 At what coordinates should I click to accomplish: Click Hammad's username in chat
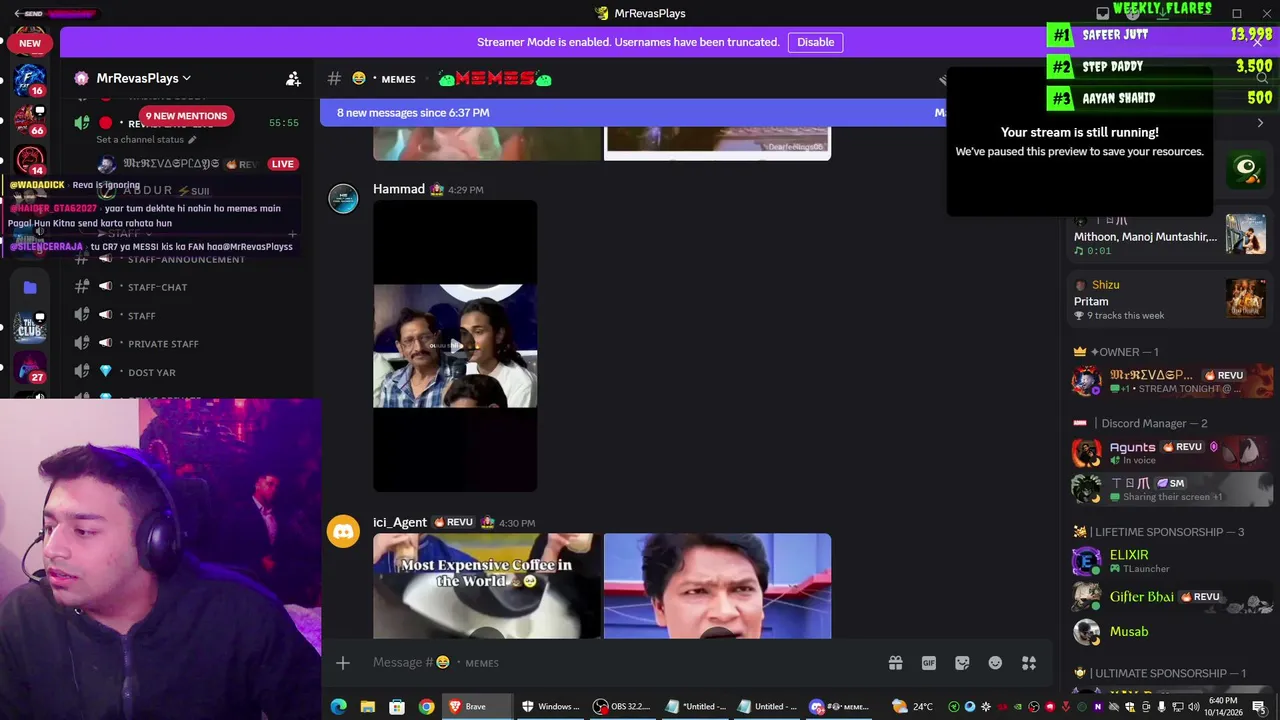[x=399, y=189]
